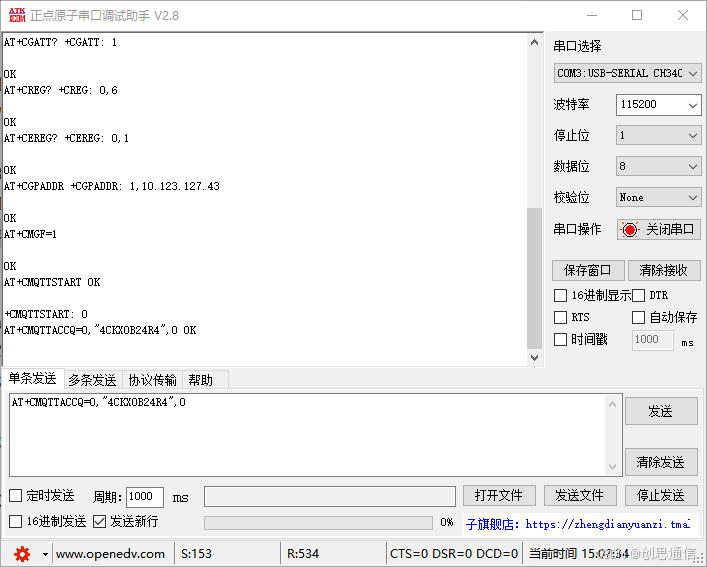Open the red gear settings icon
This screenshot has height=567, width=707.
[x=22, y=554]
